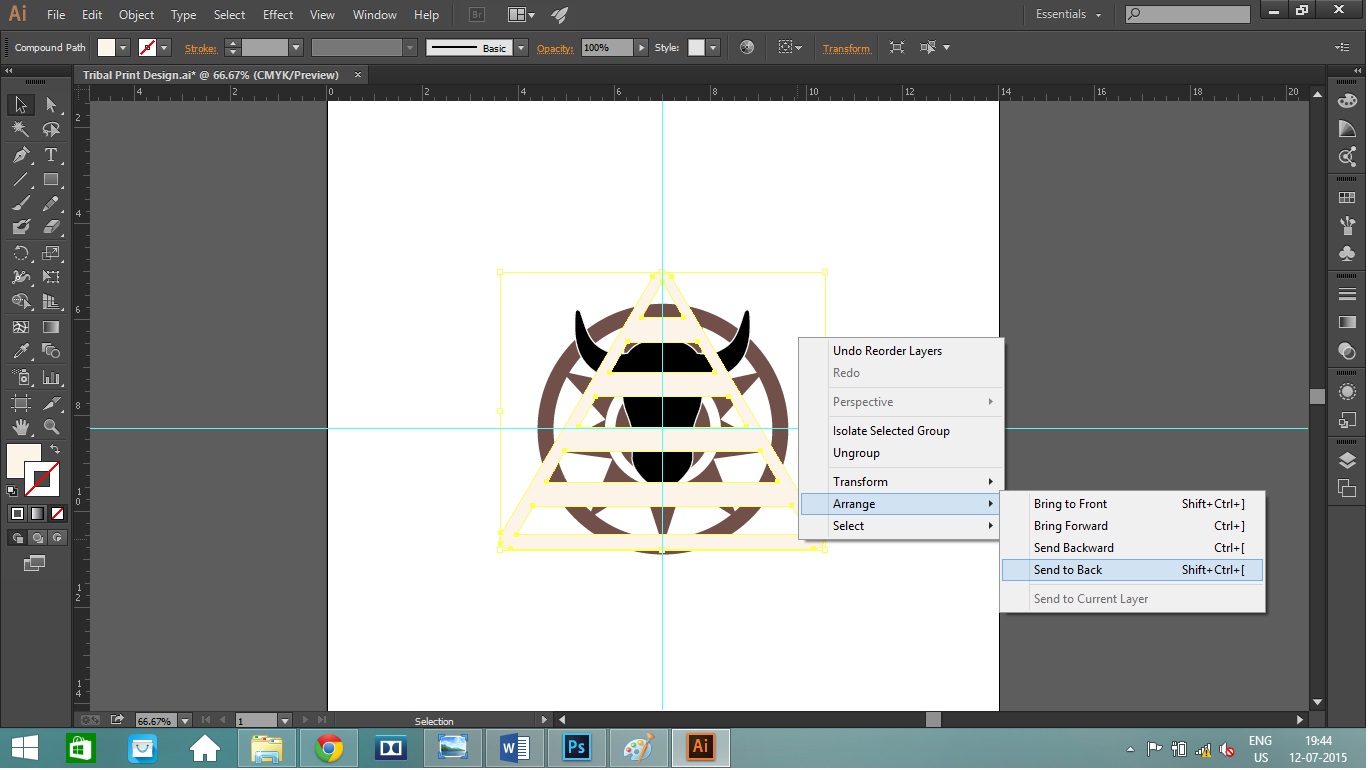1368x770 pixels.
Task: Select the Scale tool
Action: [51, 253]
